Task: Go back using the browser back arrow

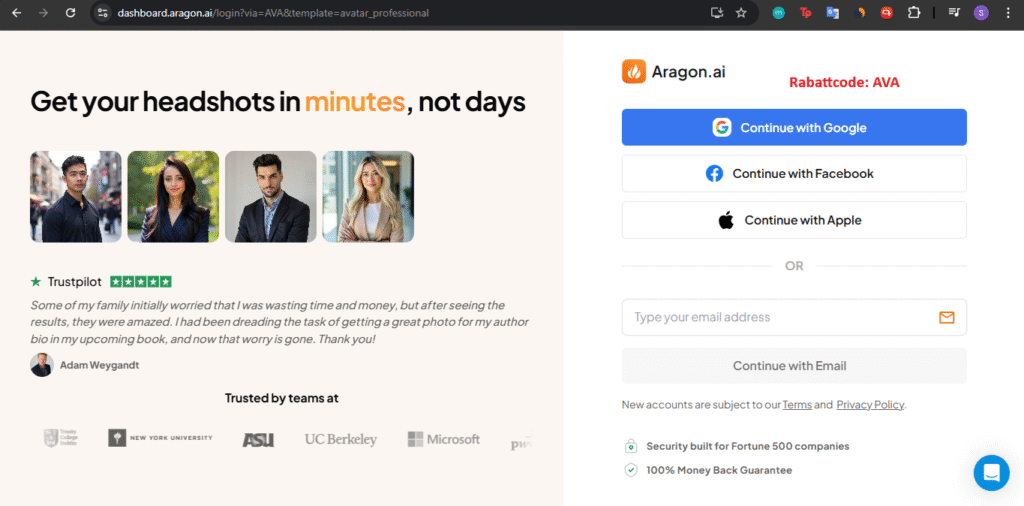Action: pos(16,12)
